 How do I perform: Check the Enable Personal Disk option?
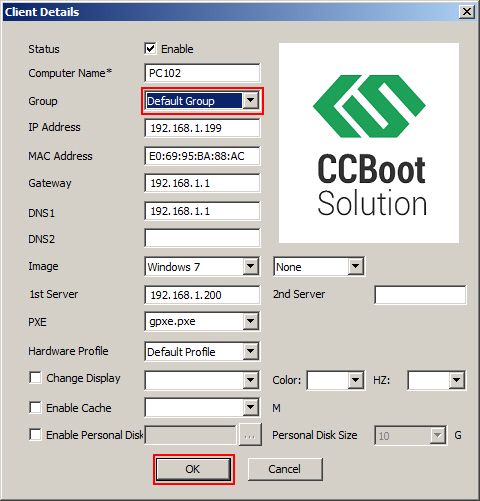tap(35, 434)
